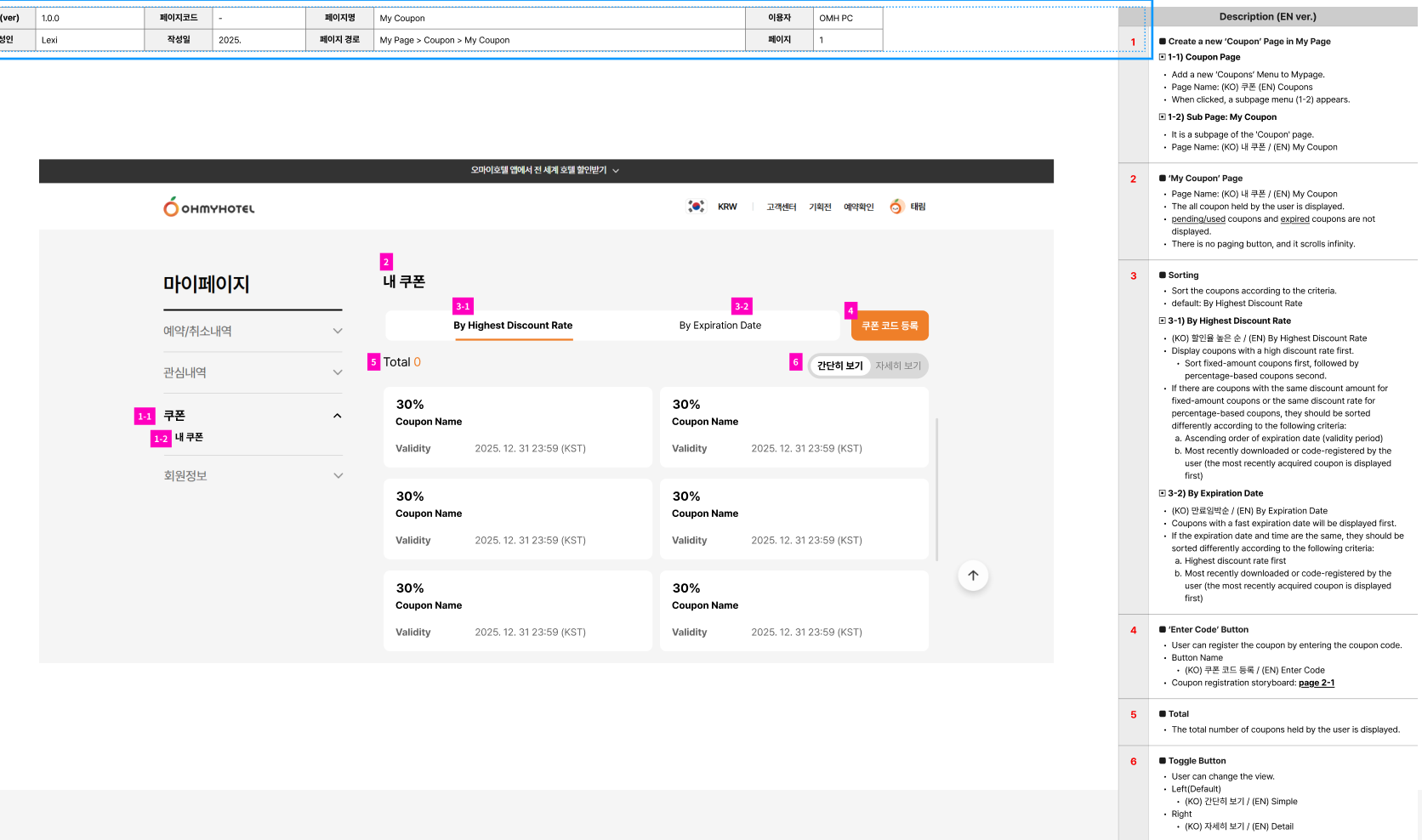This screenshot has height=840, width=1422.
Task: Click the scroll-to-top arrow button
Action: click(973, 576)
